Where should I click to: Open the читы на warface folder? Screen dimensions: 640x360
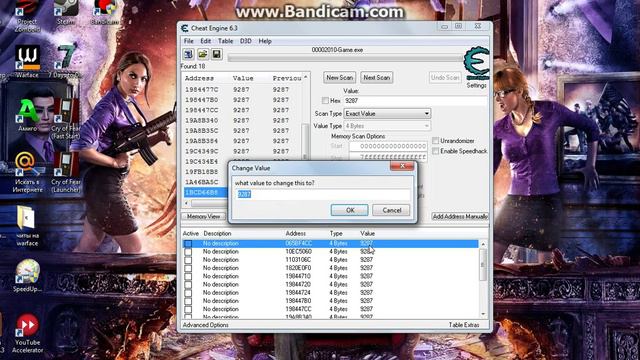pyautogui.click(x=27, y=227)
